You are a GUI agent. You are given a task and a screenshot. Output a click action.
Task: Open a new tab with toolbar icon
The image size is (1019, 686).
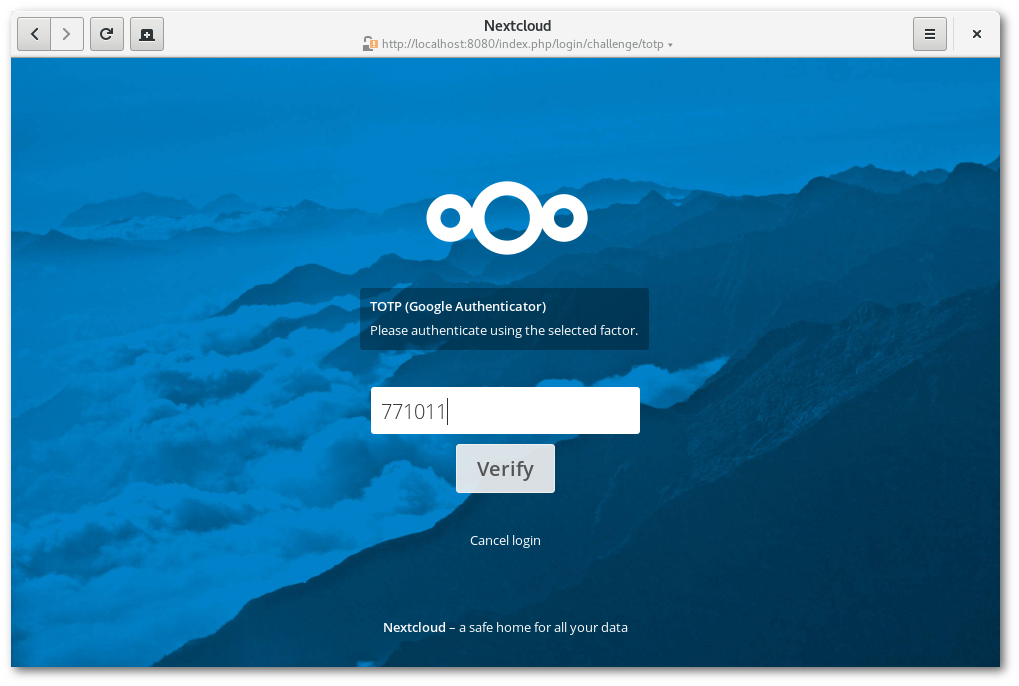pyautogui.click(x=147, y=34)
